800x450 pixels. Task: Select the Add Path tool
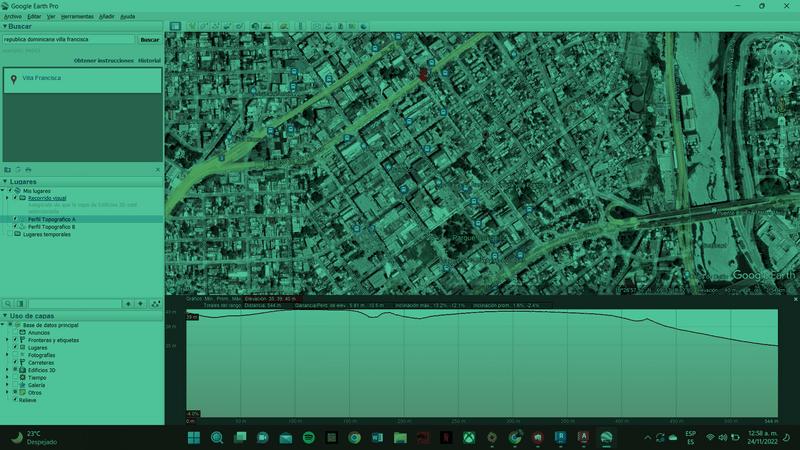click(215, 26)
